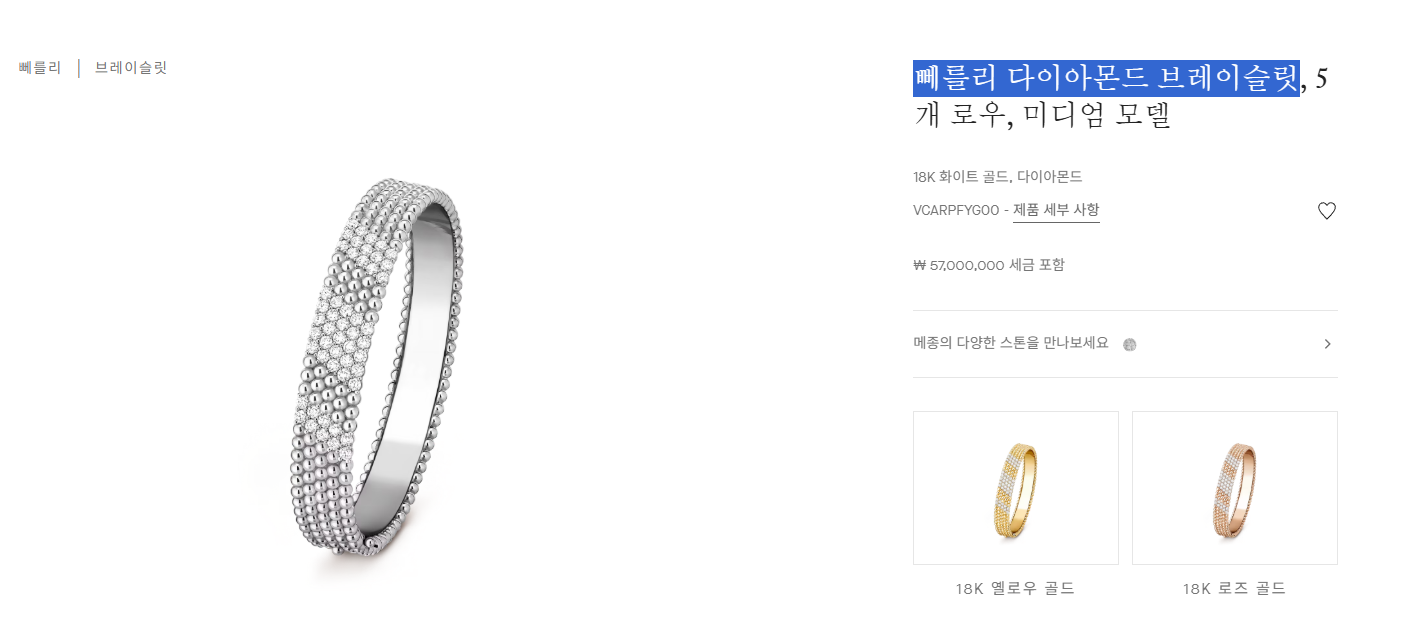
Task: Click the 미디엄 모델 title line
Action: click(x=1098, y=116)
